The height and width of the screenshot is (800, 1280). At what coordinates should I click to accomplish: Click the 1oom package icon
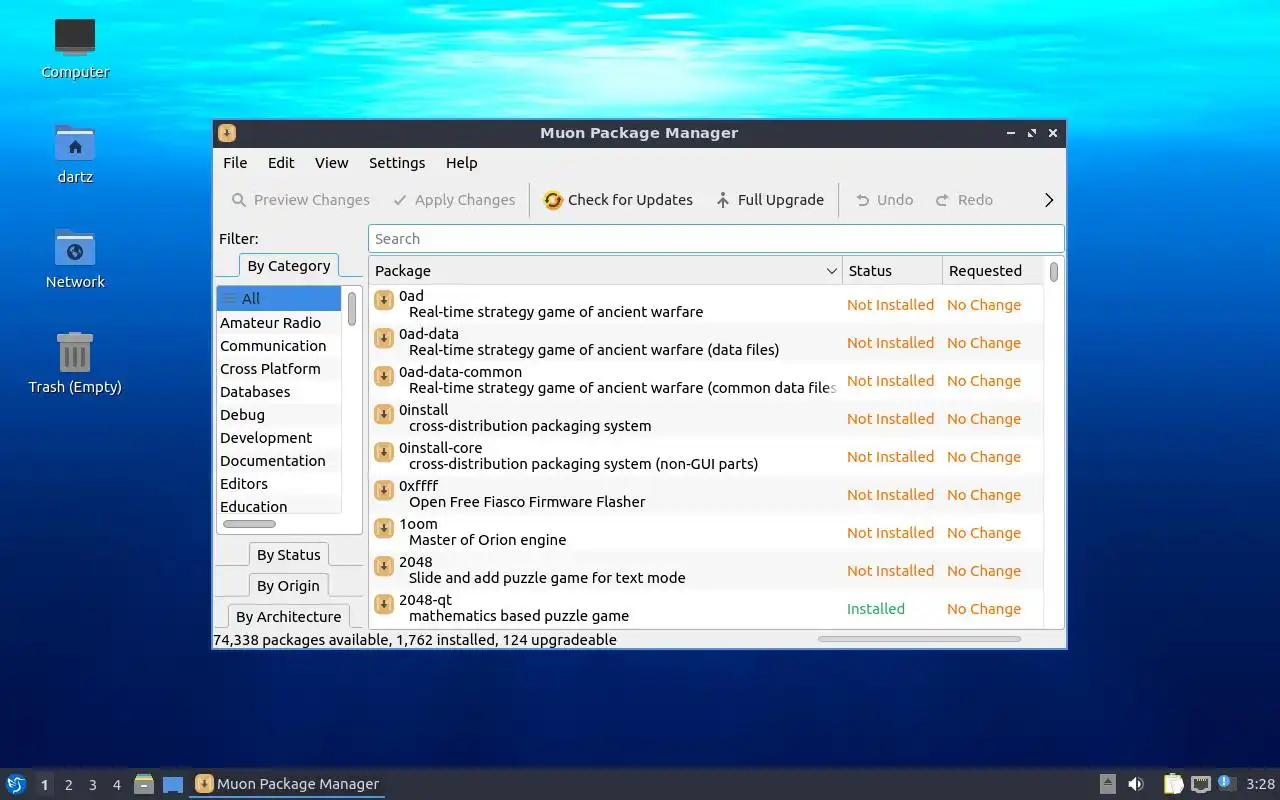(x=384, y=528)
